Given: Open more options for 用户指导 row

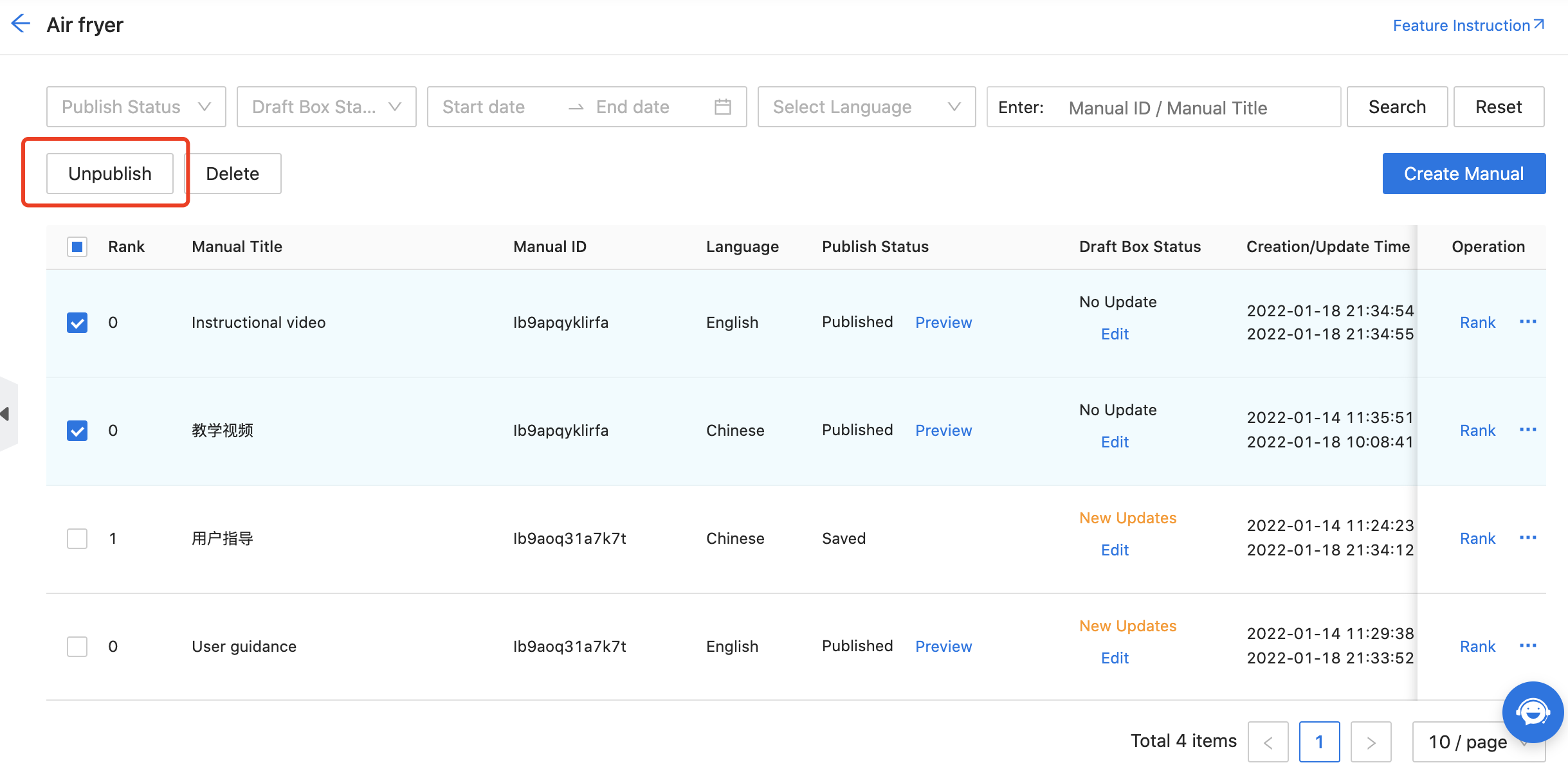Looking at the screenshot, I should click(x=1528, y=537).
